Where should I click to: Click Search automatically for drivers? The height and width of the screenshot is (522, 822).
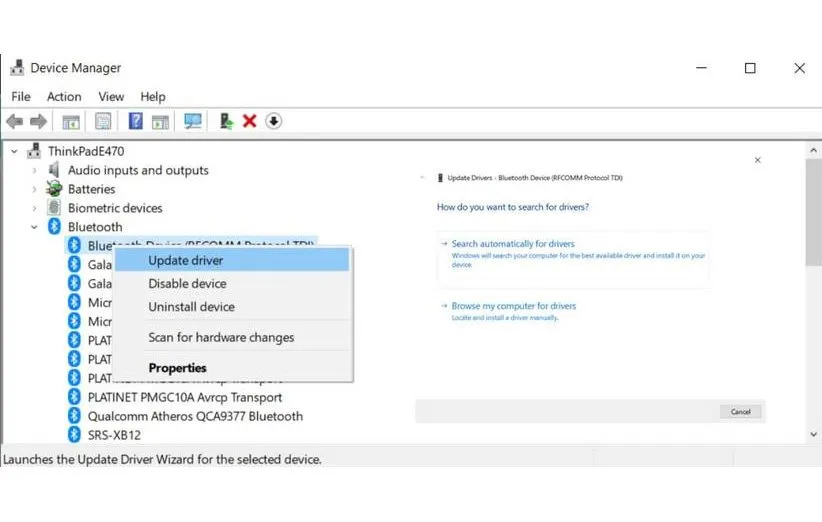(512, 244)
